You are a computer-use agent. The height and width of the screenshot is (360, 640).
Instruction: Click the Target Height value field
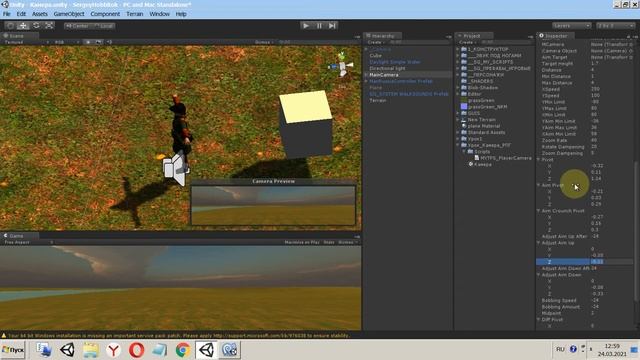point(611,64)
